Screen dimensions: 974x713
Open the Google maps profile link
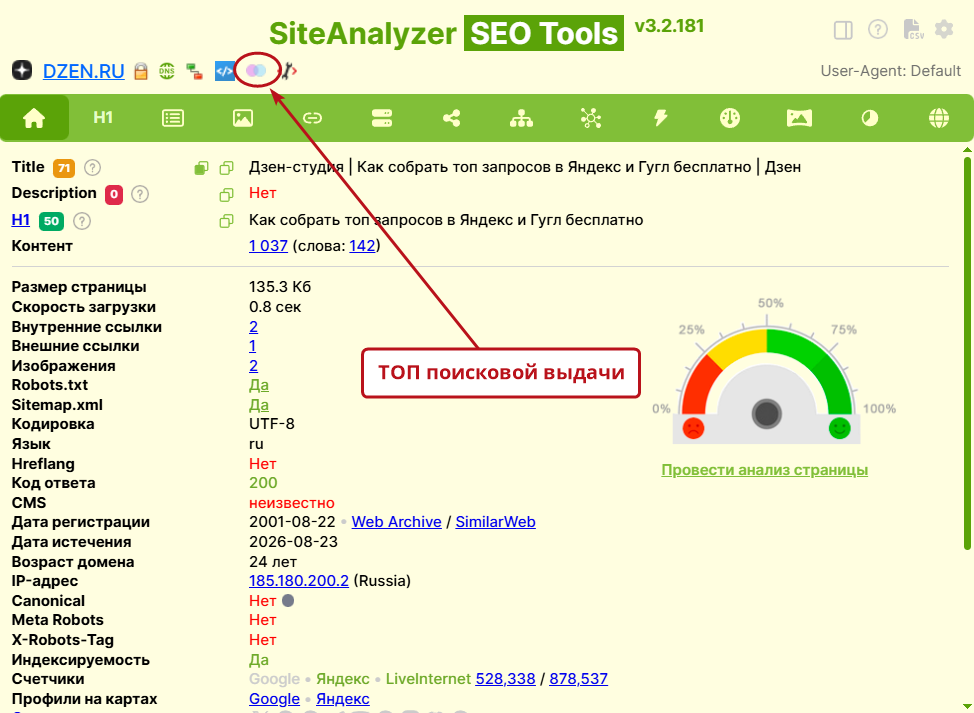click(275, 699)
